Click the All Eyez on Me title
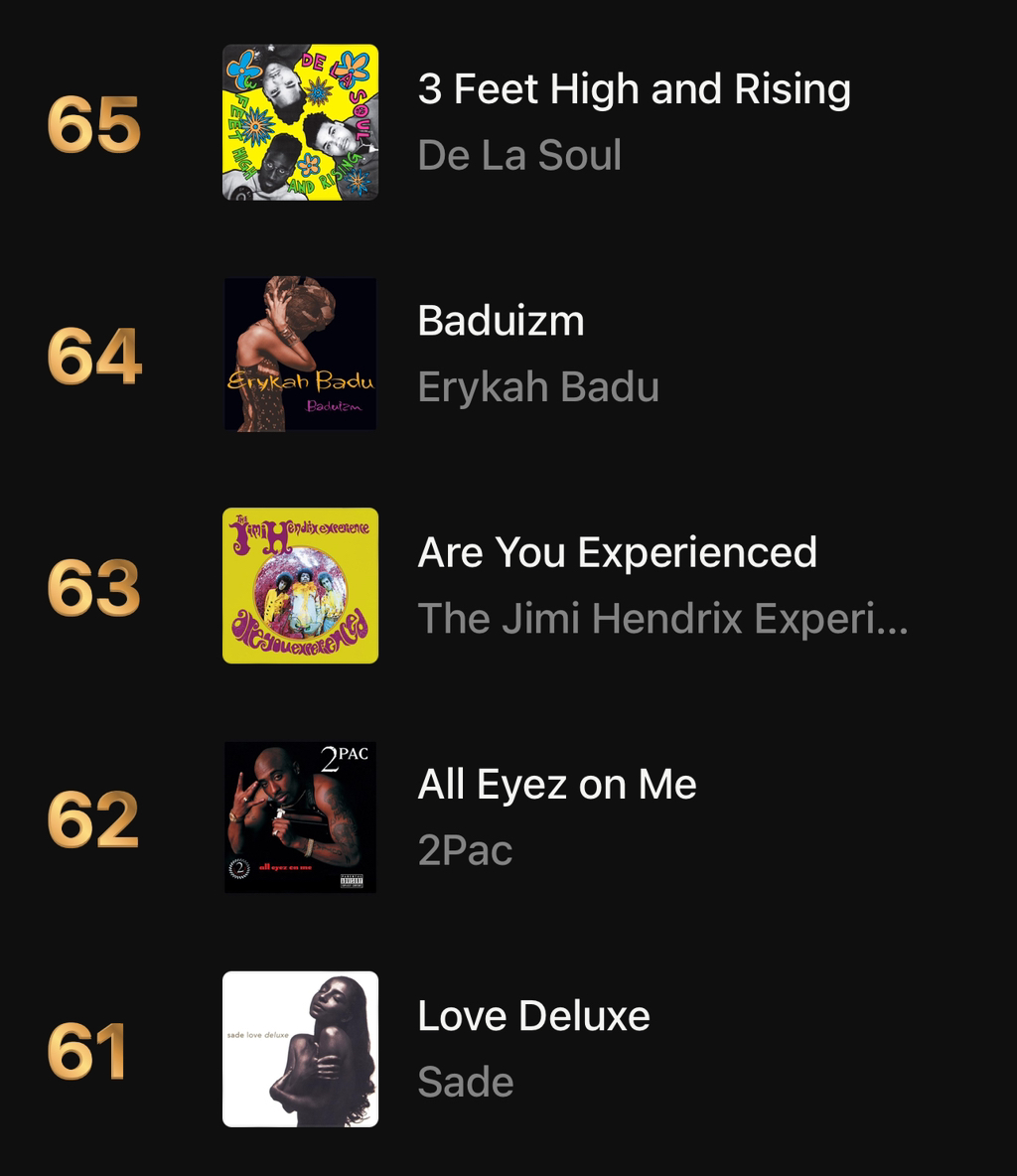This screenshot has width=1017, height=1176. click(x=557, y=786)
